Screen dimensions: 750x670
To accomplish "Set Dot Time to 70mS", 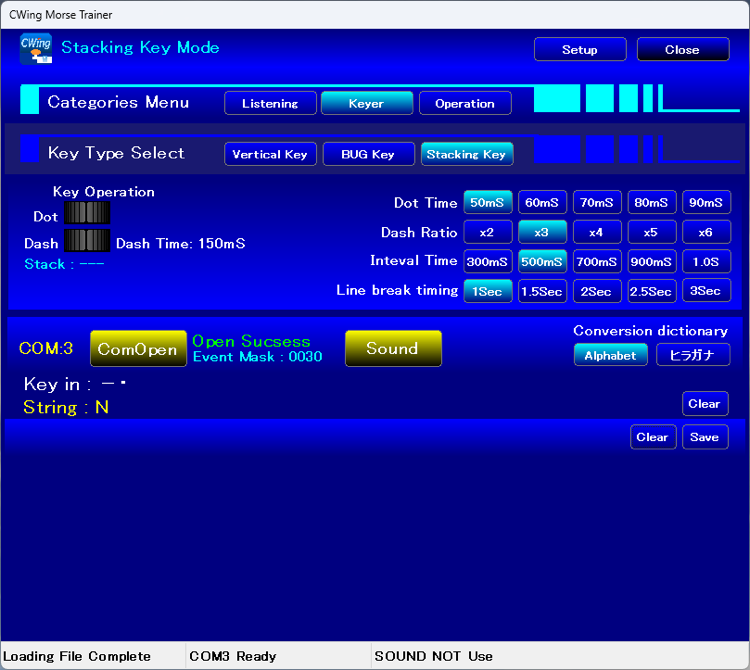I will coord(596,203).
